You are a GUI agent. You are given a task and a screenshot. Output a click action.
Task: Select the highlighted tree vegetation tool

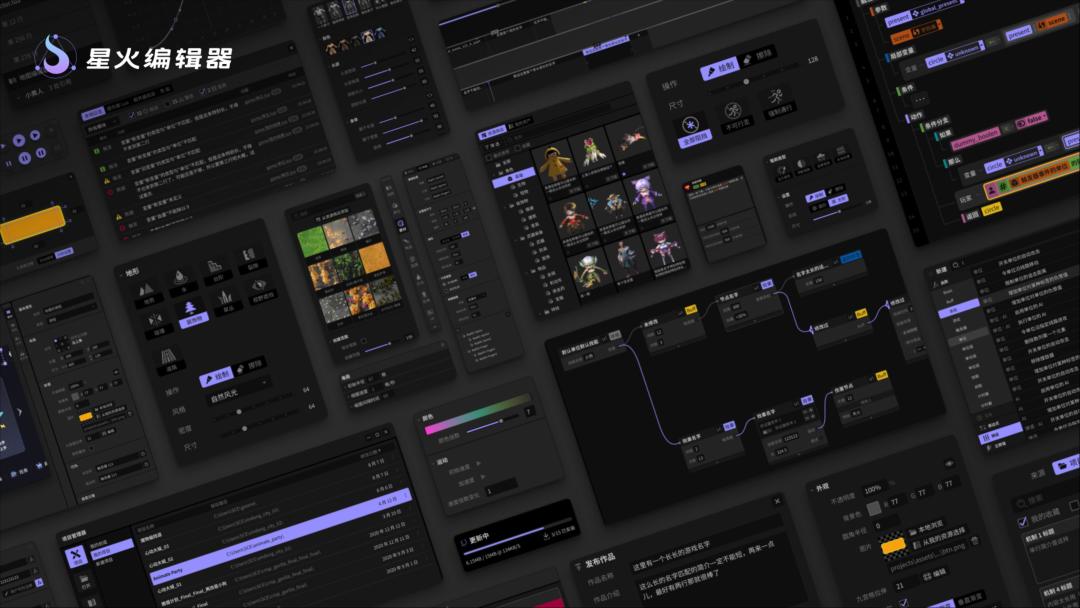point(191,311)
